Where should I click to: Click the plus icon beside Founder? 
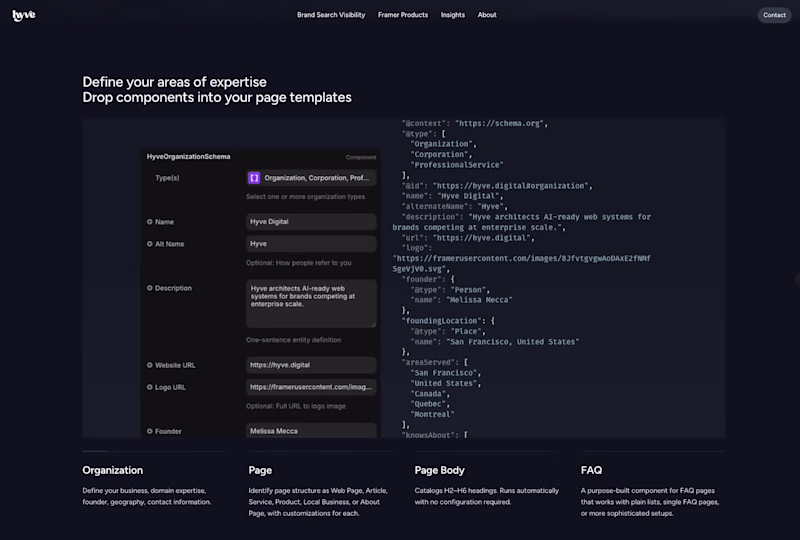click(149, 431)
